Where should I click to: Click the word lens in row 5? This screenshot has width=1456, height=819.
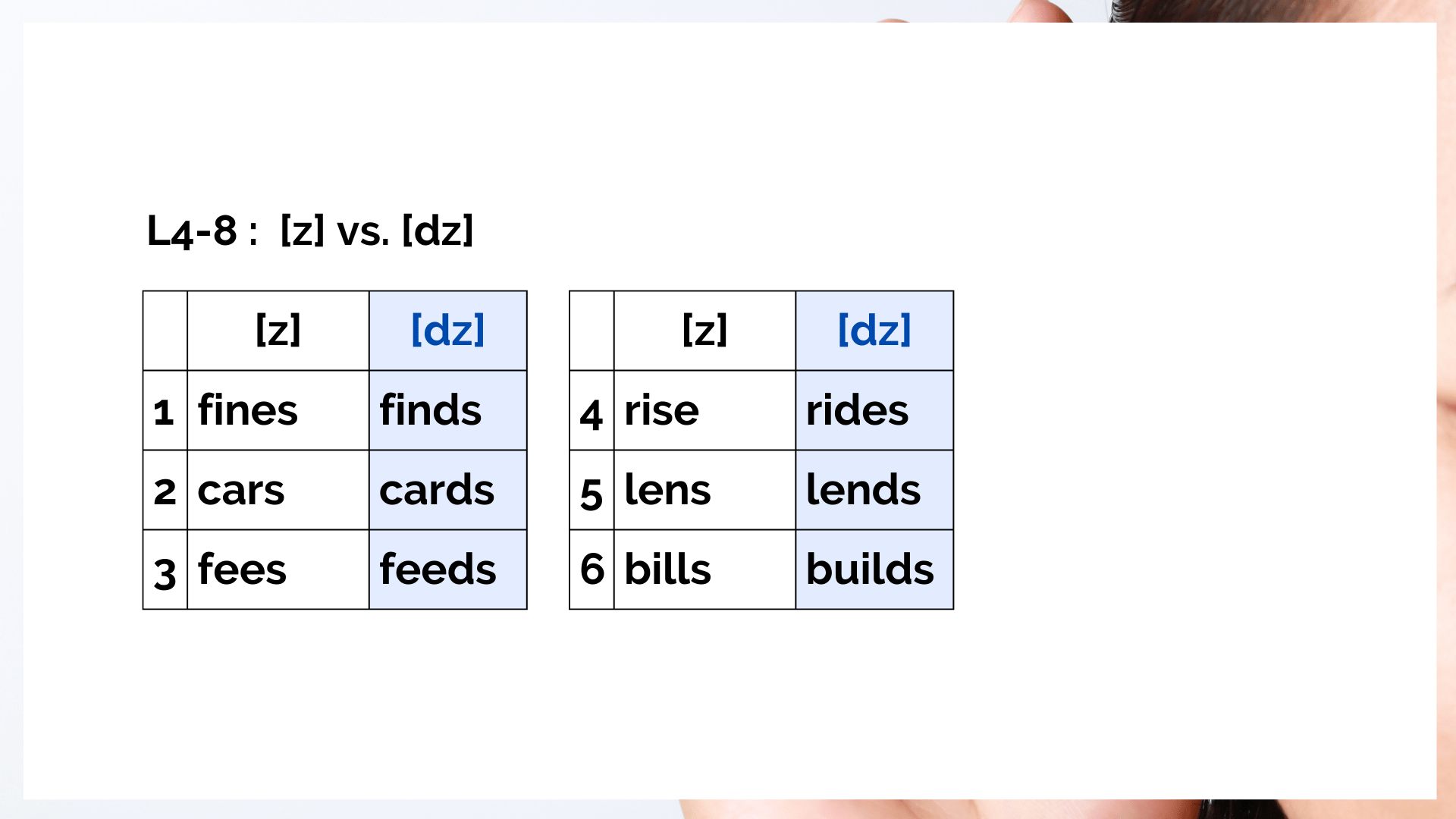point(667,490)
